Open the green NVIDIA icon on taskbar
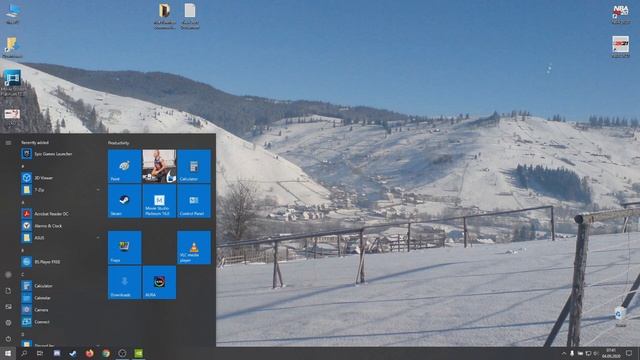This screenshot has height=360, width=640. point(139,353)
